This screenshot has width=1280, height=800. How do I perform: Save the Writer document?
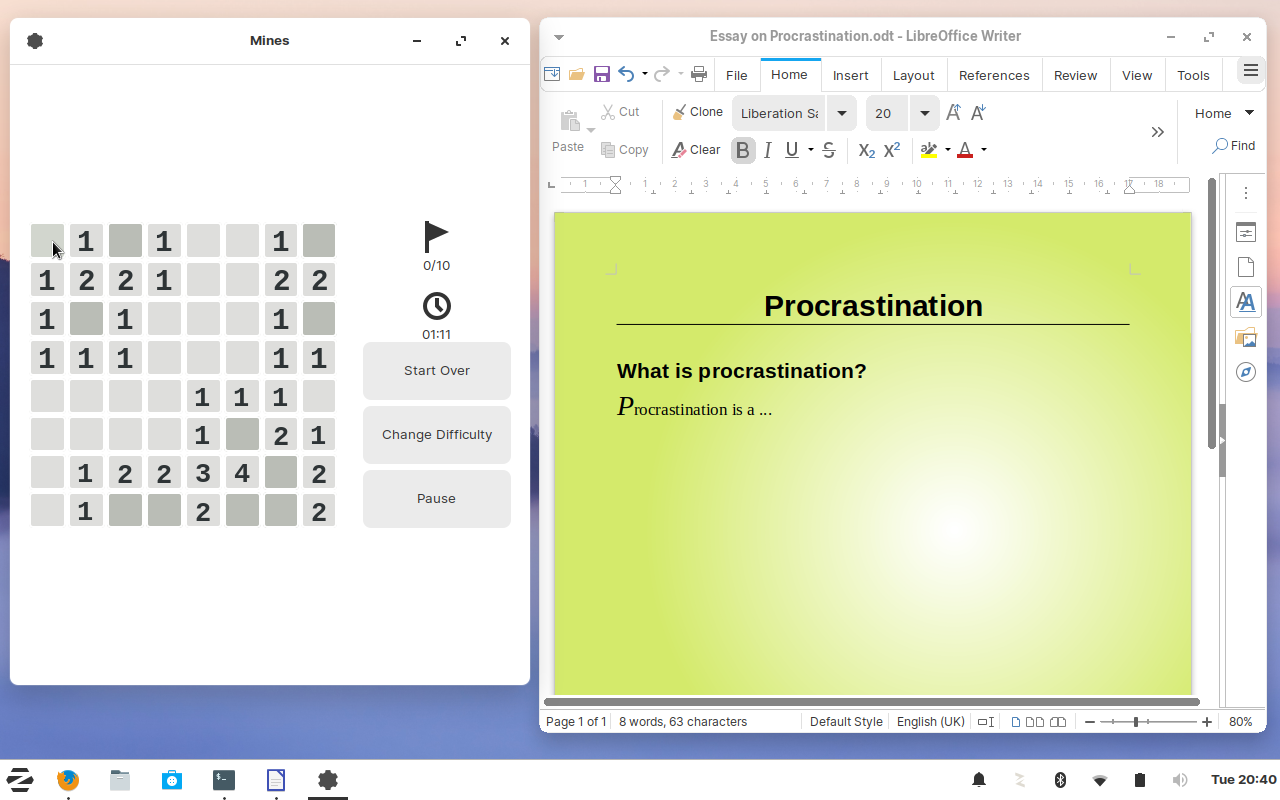601,74
